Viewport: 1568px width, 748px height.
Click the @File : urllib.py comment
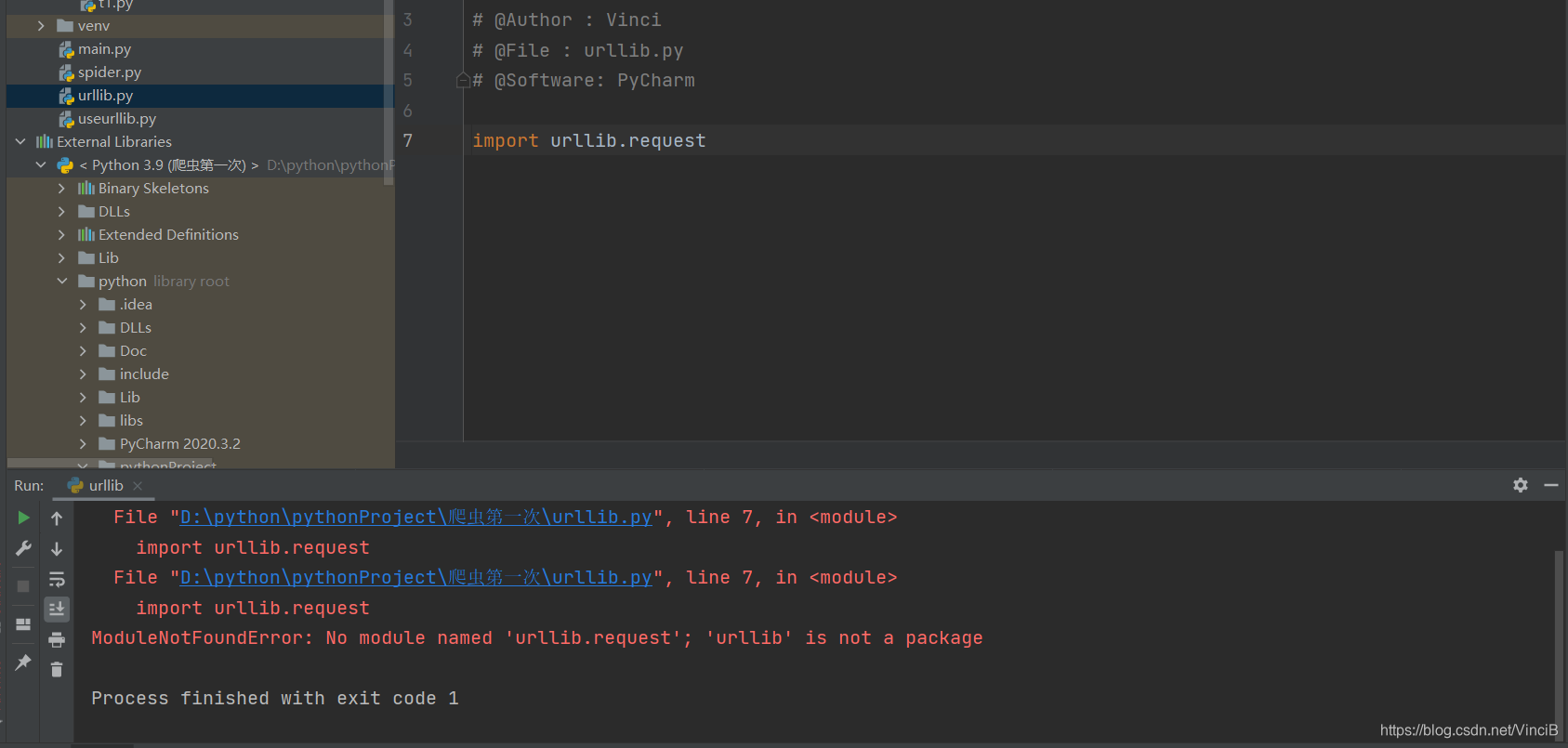(x=577, y=51)
